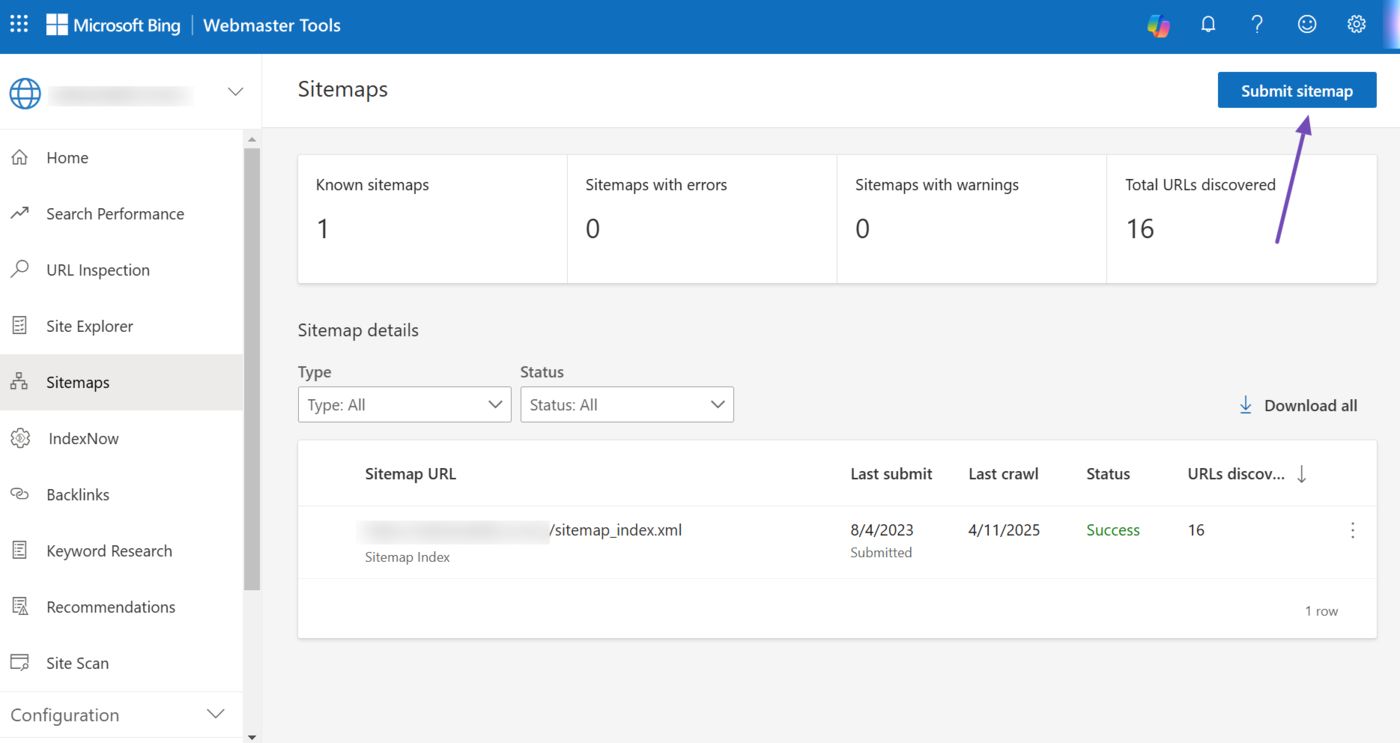Click Download all link
Viewport: 1400px width, 743px height.
(x=1298, y=406)
